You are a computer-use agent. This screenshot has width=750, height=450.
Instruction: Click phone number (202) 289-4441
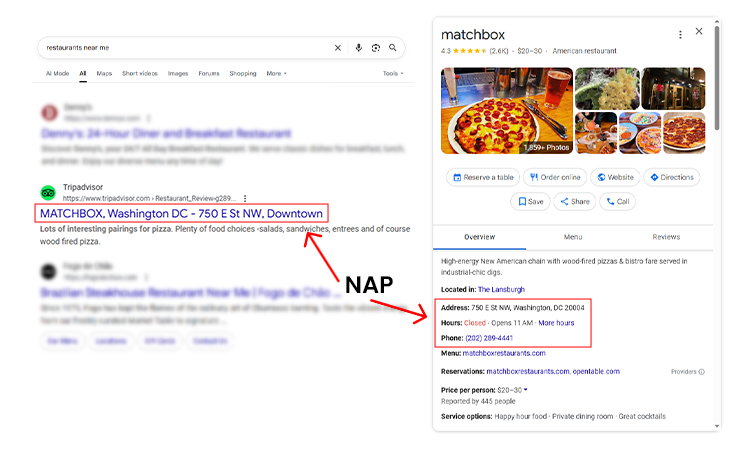[x=489, y=338]
